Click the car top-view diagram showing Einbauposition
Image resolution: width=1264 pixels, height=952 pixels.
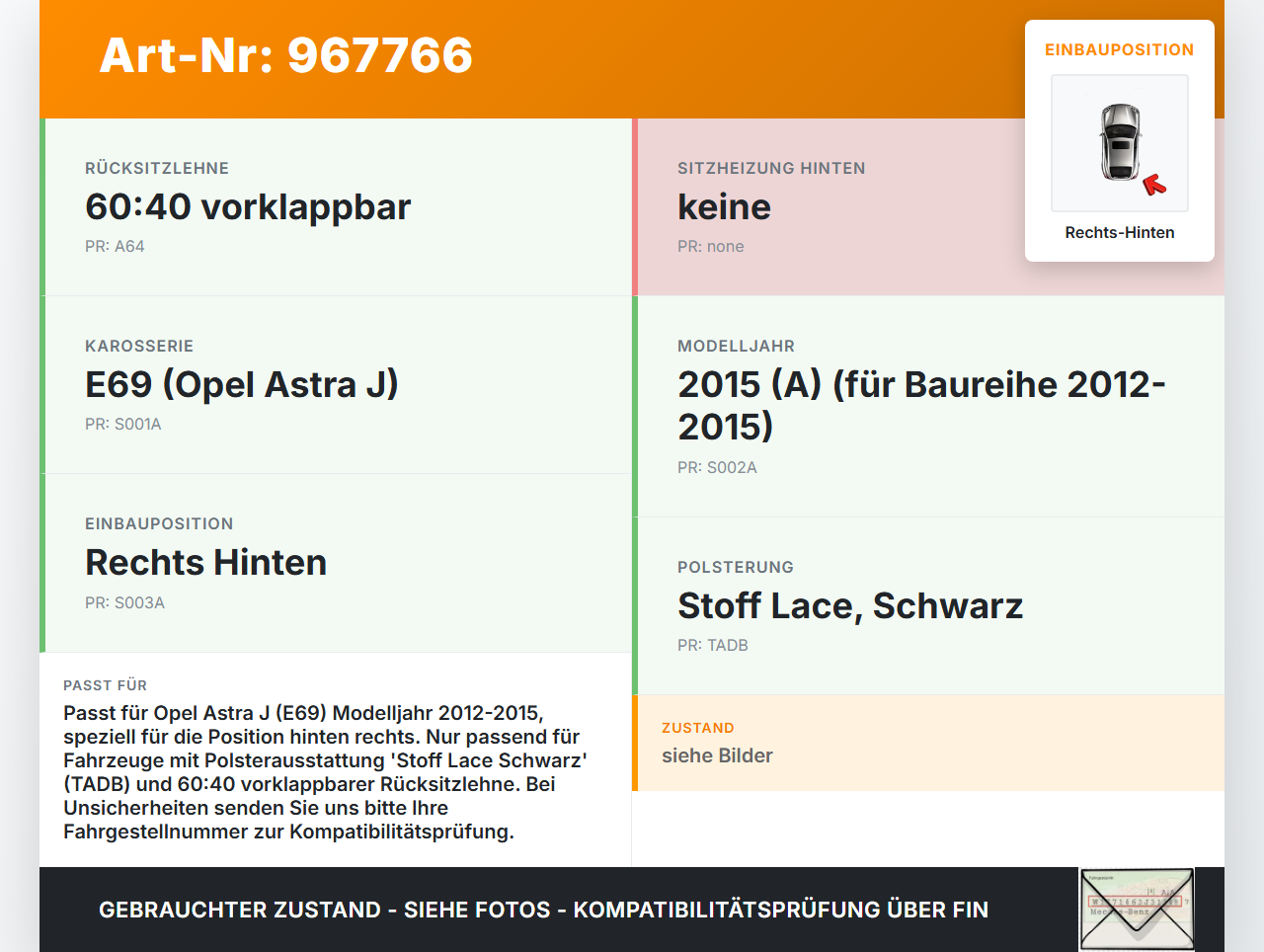[x=1119, y=143]
